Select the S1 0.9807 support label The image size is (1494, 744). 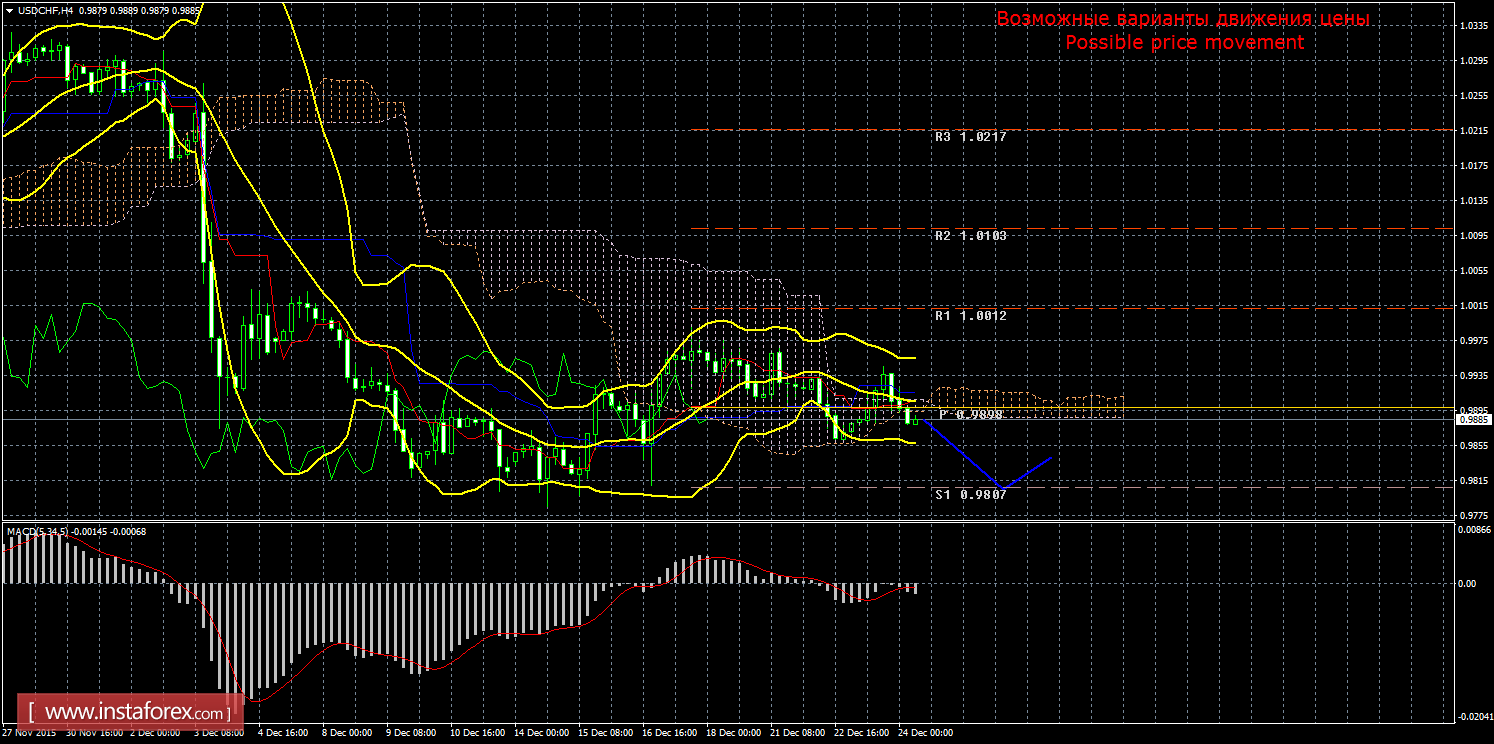pyautogui.click(x=970, y=494)
